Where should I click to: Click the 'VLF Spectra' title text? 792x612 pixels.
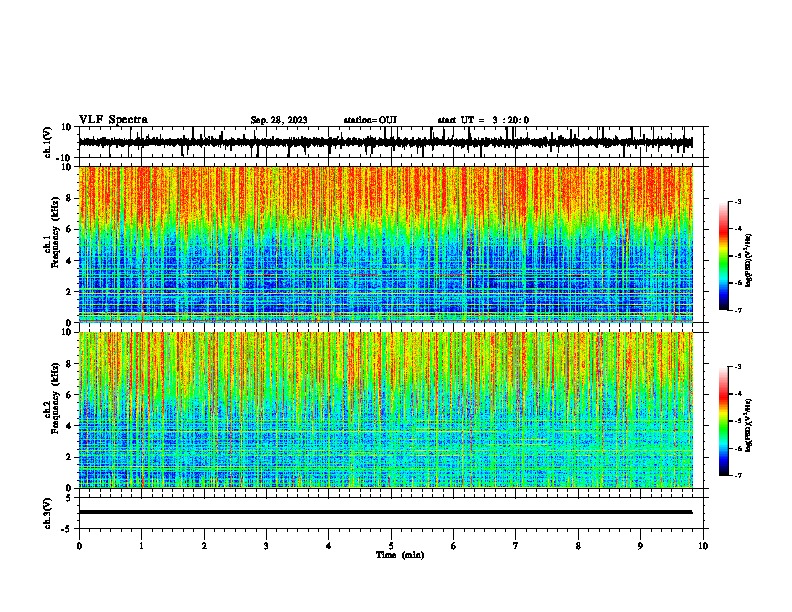click(113, 120)
